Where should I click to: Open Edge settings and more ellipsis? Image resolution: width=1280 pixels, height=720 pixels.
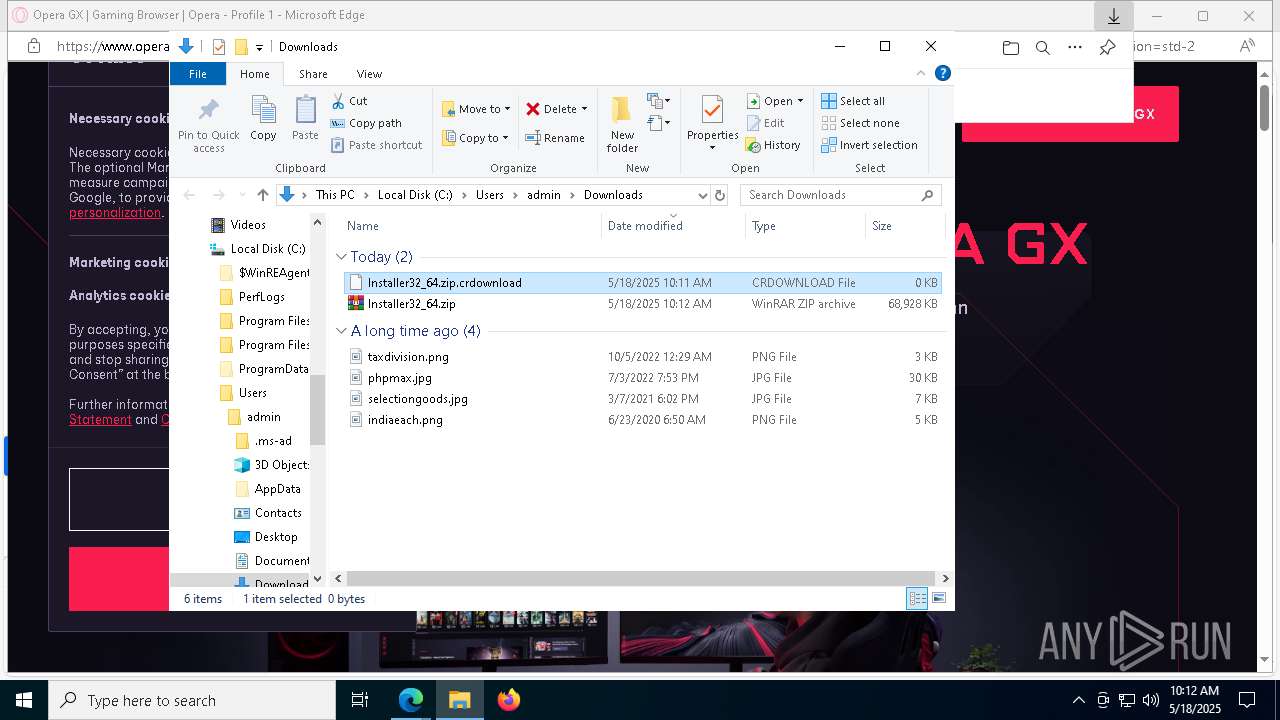pyautogui.click(x=1075, y=47)
